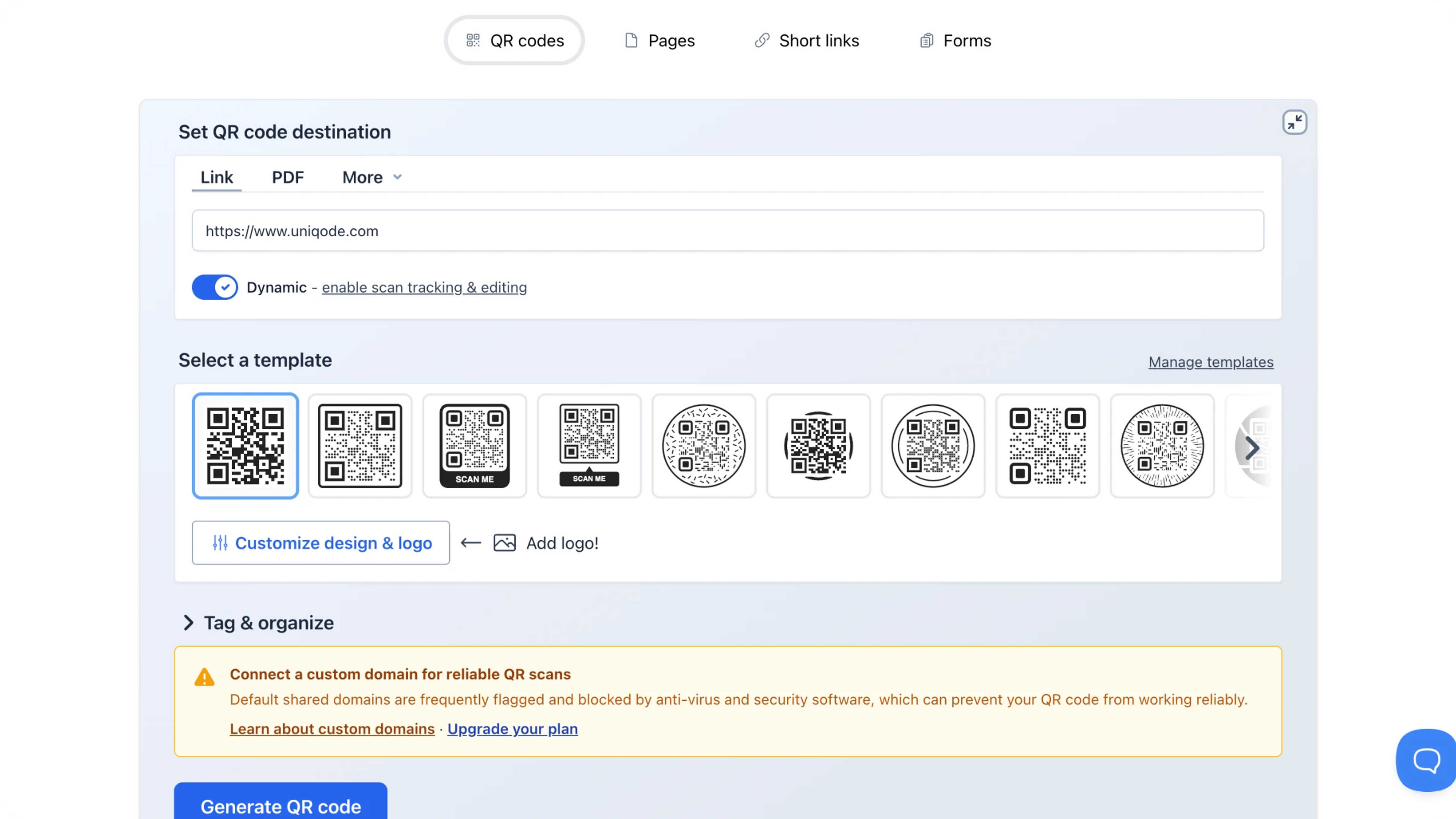Screen dimensions: 1456x819
Task: Open the QR codes tab
Action: point(515,41)
